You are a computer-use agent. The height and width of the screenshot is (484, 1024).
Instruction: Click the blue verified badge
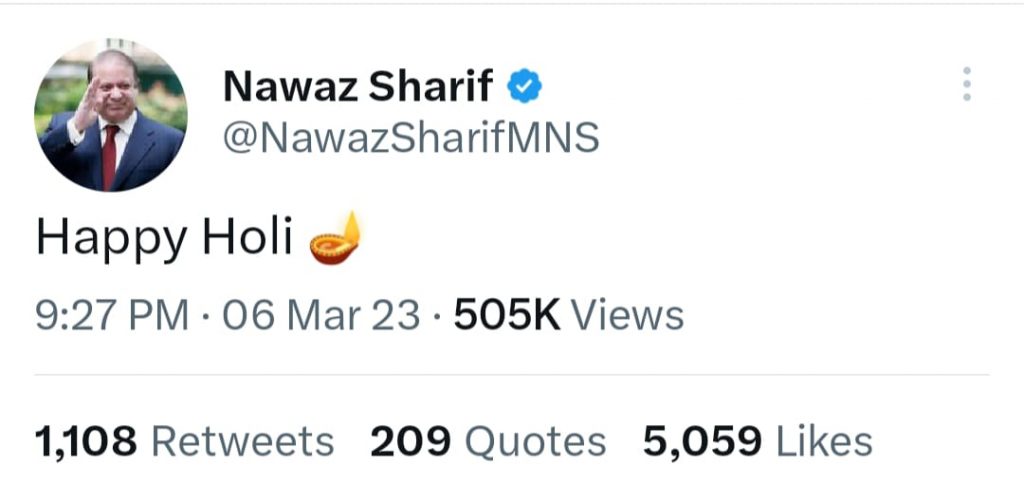(x=524, y=86)
